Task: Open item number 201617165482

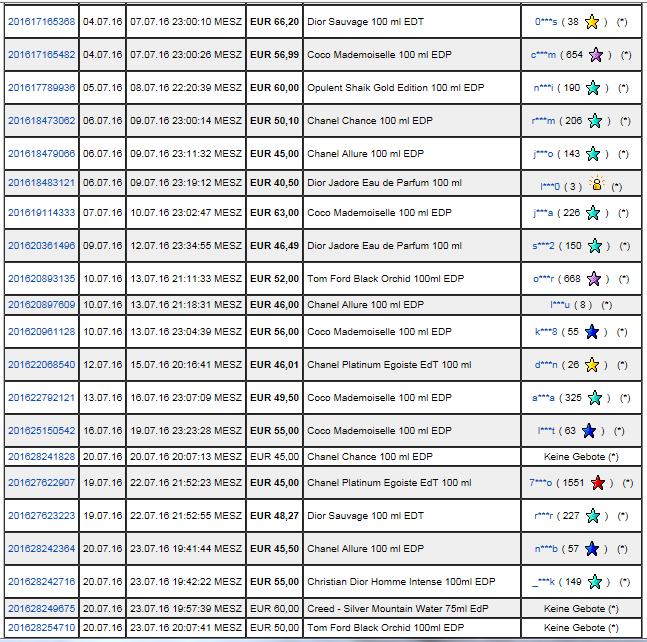Action: click(42, 54)
